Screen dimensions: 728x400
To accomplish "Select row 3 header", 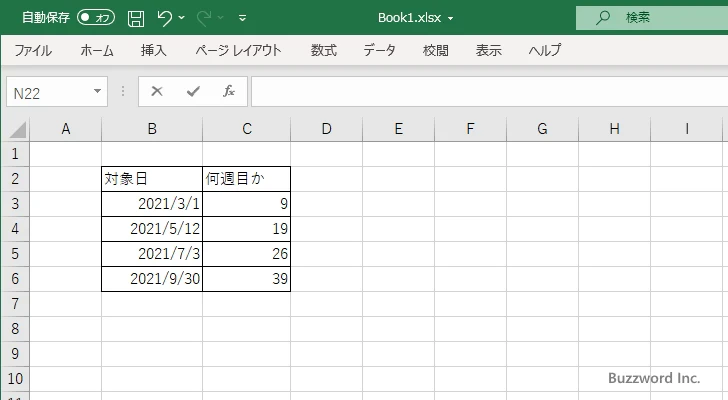I will 15,204.
